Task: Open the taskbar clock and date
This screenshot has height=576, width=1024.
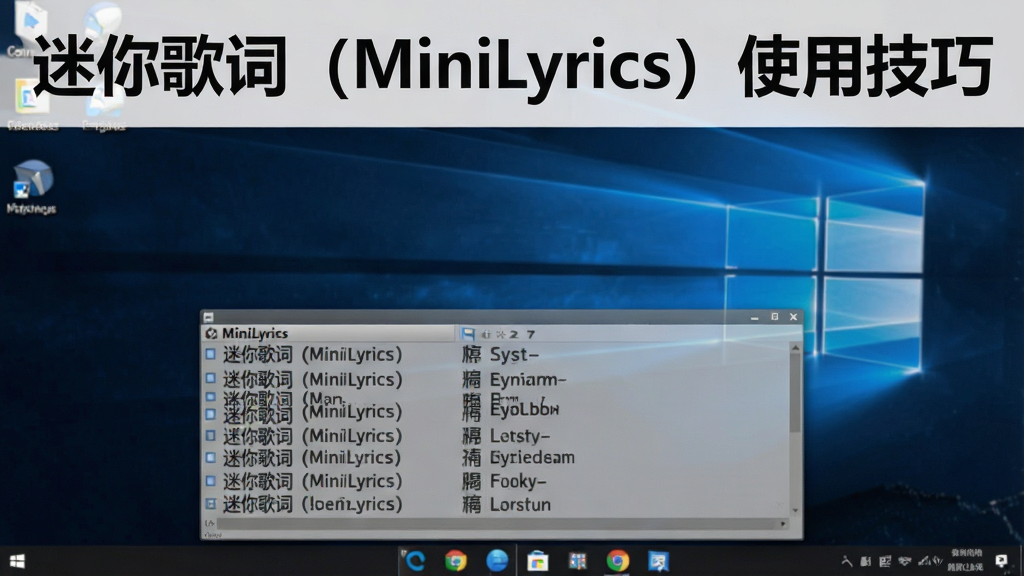Action: coord(965,560)
